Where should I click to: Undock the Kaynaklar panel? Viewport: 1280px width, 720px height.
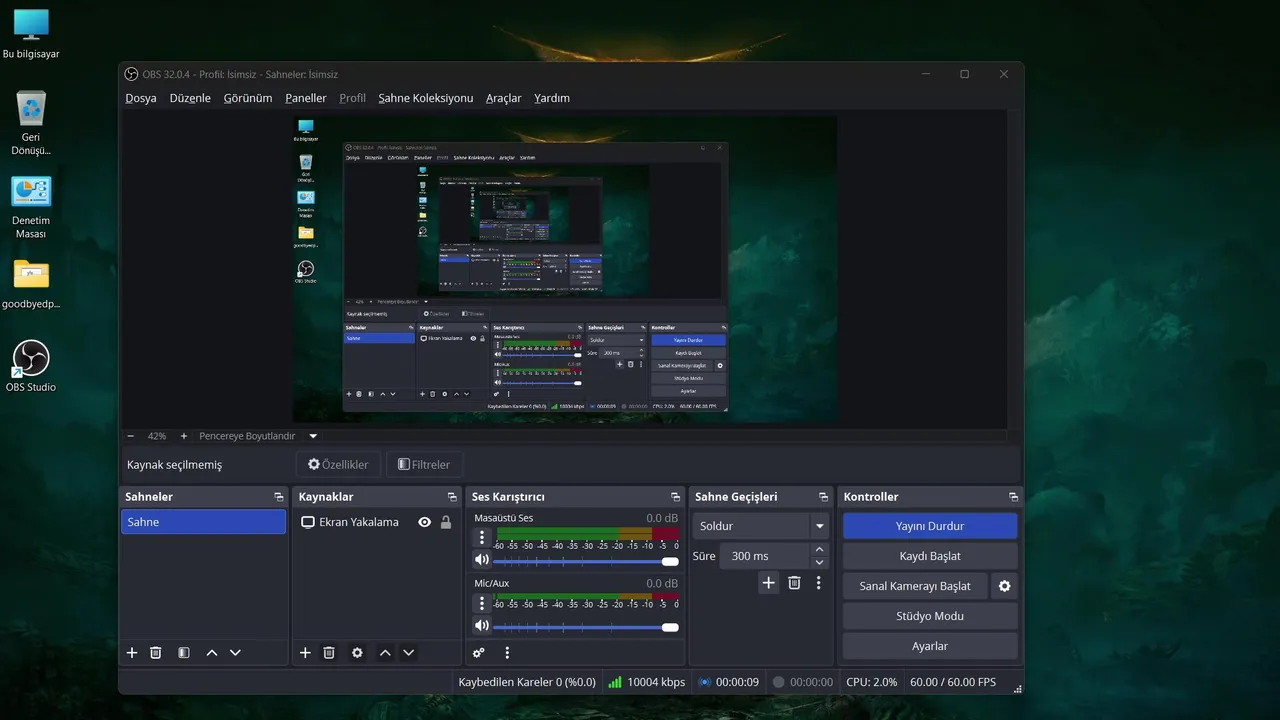[x=452, y=497]
